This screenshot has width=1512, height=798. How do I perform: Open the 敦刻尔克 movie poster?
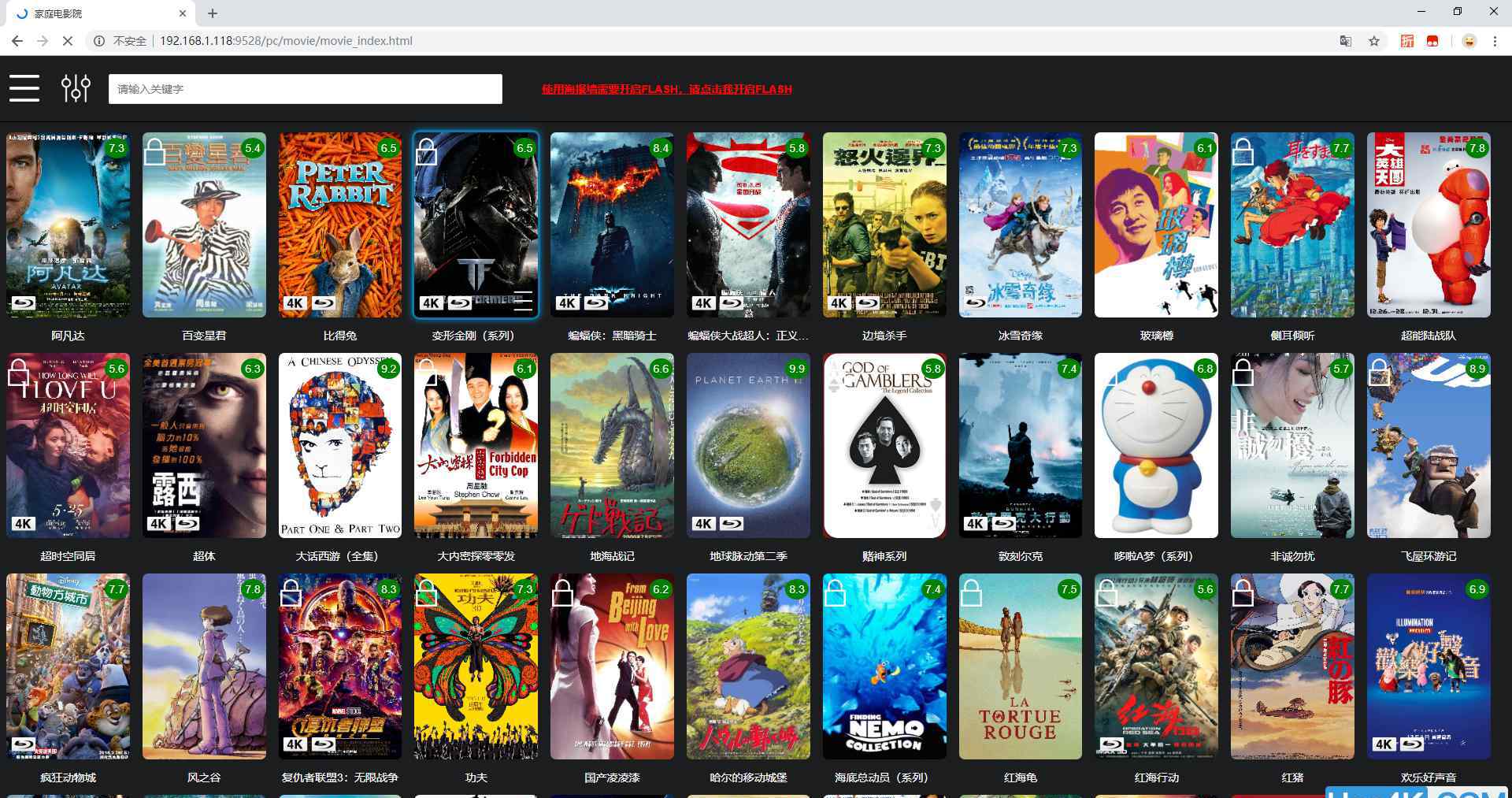(1021, 446)
